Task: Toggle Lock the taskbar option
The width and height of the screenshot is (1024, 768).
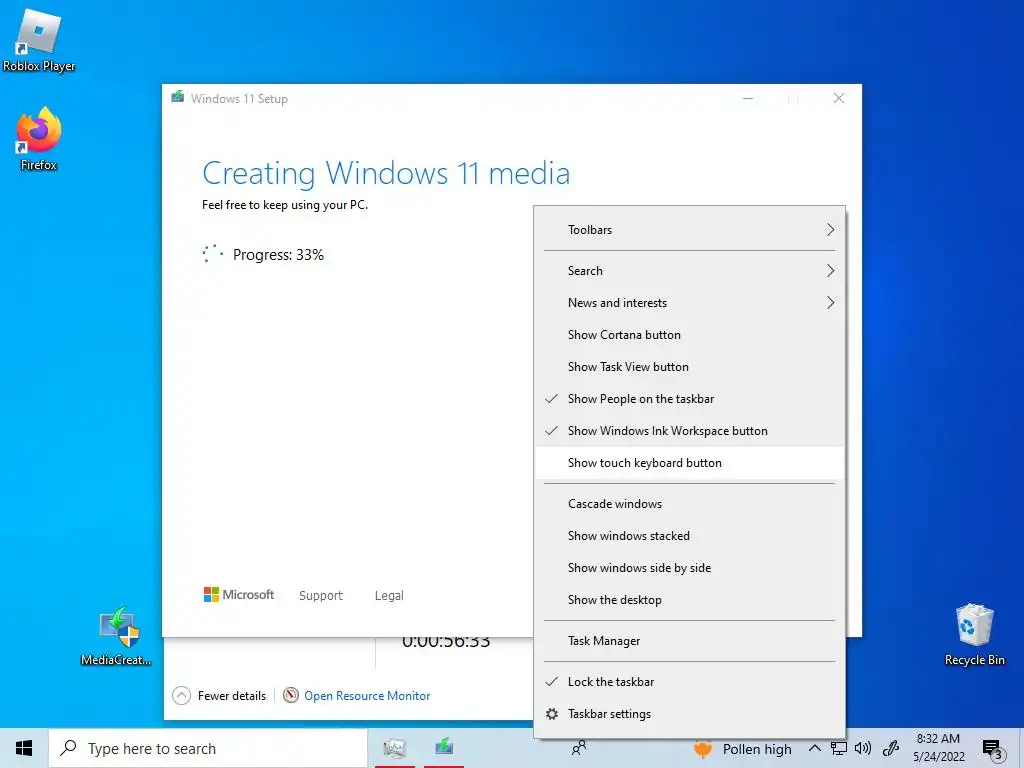Action: [690, 682]
